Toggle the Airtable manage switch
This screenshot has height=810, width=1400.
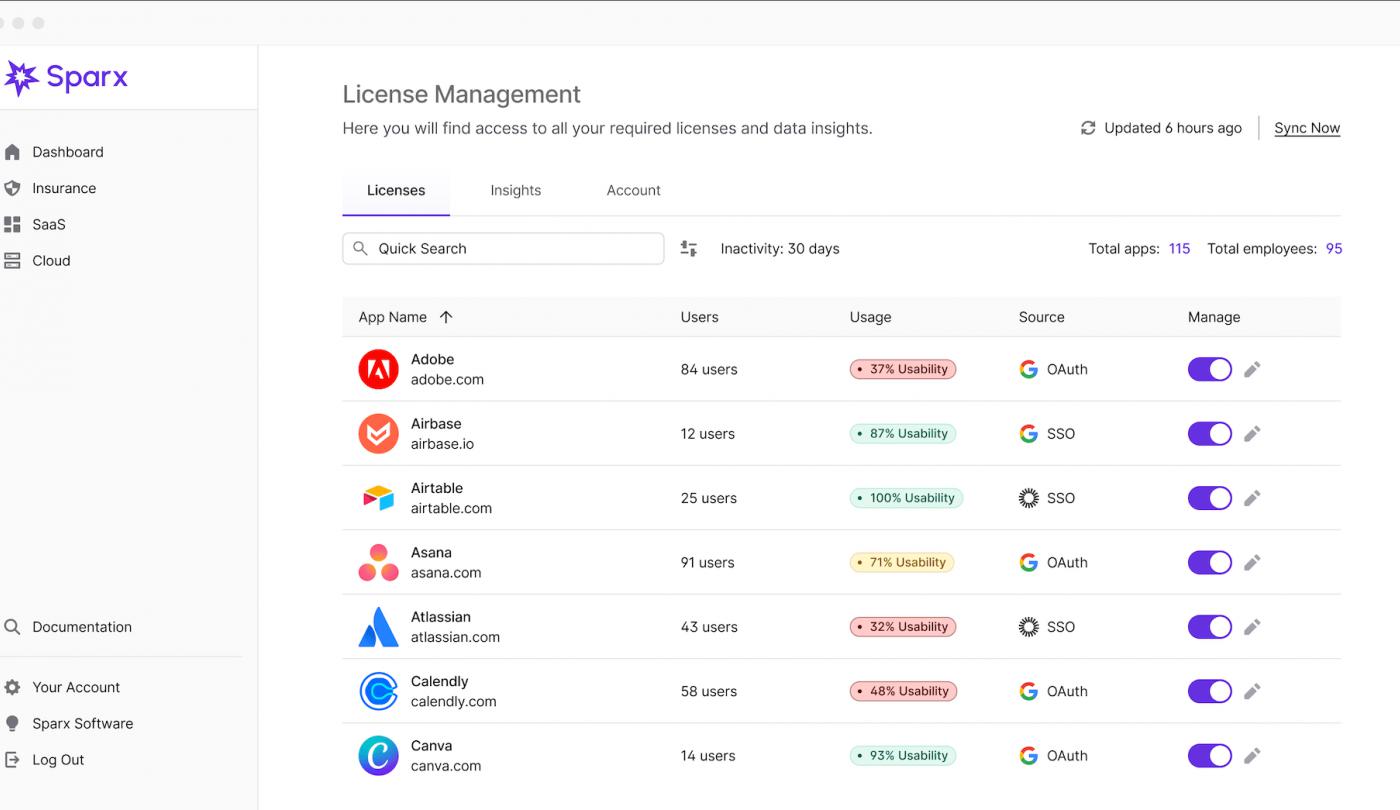1209,498
